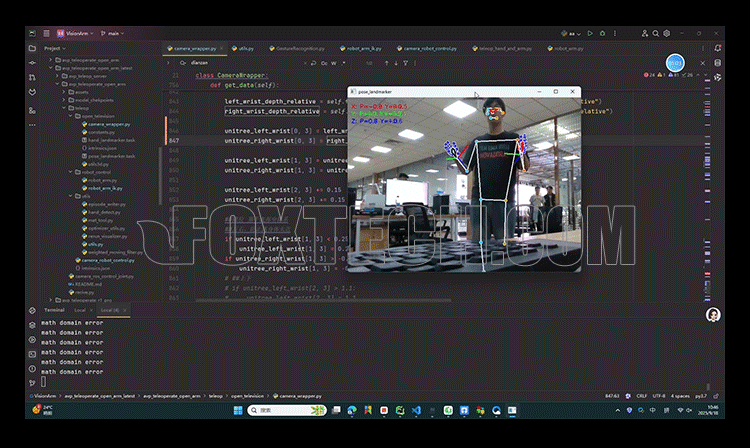Click the Windows Start button
Screen dimensions: 750x448
coord(238,410)
